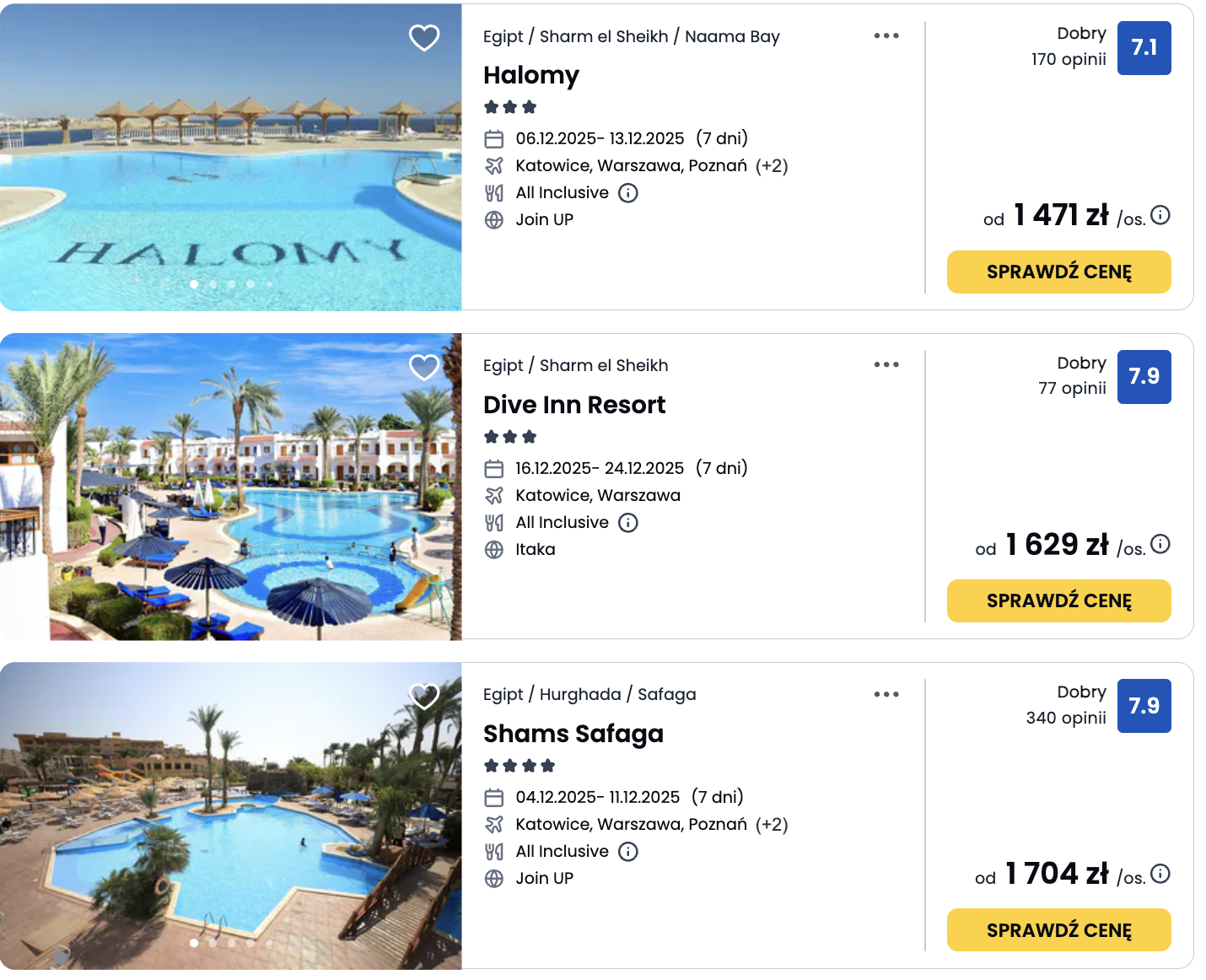This screenshot has height=980, width=1206.
Task: Click the 7.9 rating badge with 340 opinii
Action: coord(1144,706)
